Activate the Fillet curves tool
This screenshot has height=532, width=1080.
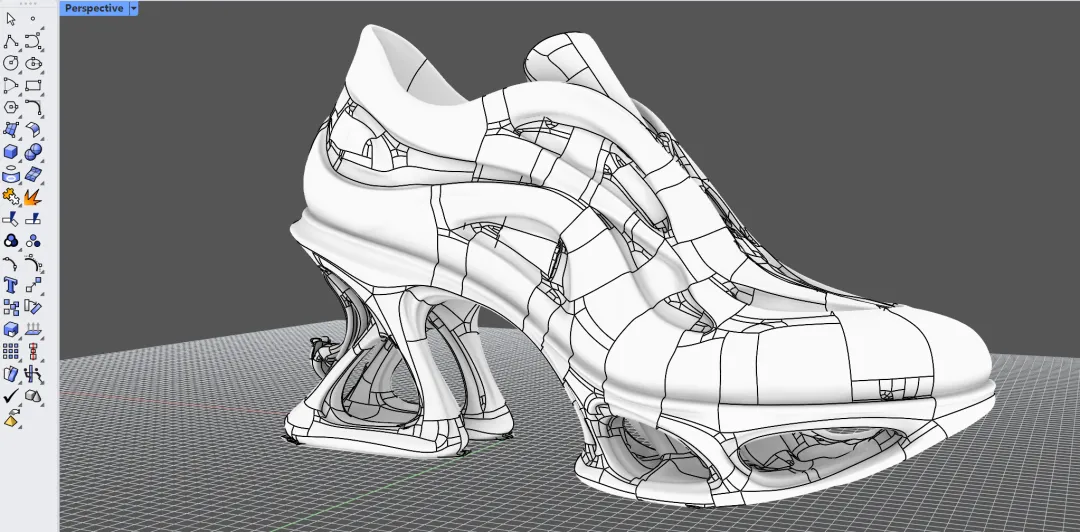[x=33, y=108]
